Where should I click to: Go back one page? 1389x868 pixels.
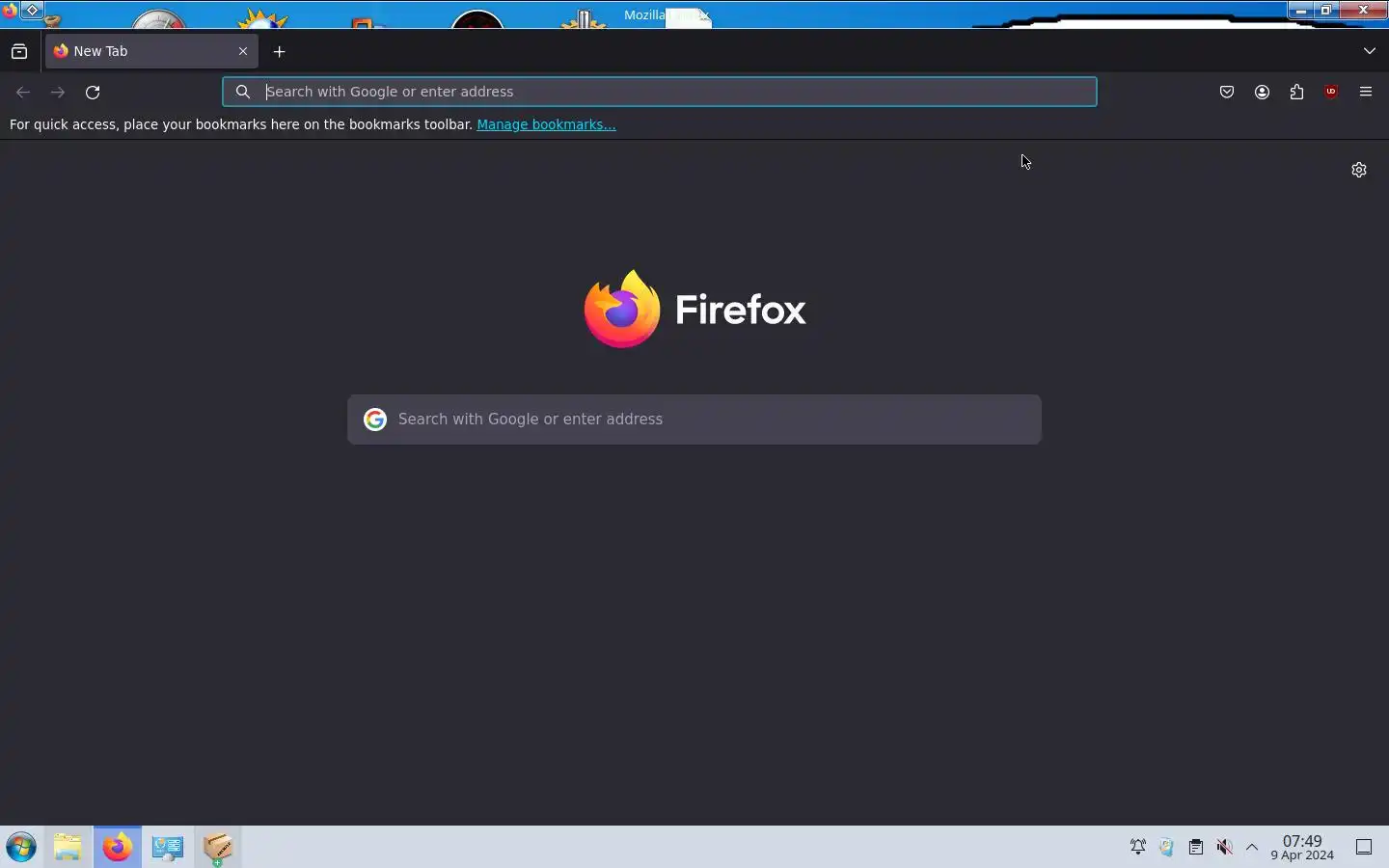point(23,93)
